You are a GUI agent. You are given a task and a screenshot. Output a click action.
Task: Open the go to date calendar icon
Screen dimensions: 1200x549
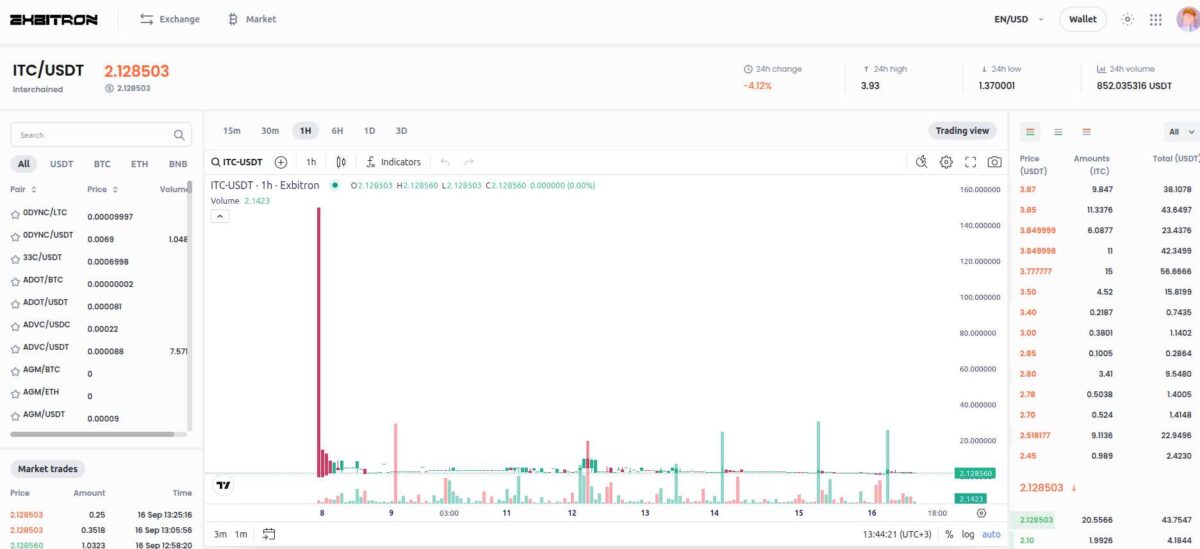pyautogui.click(x=269, y=534)
